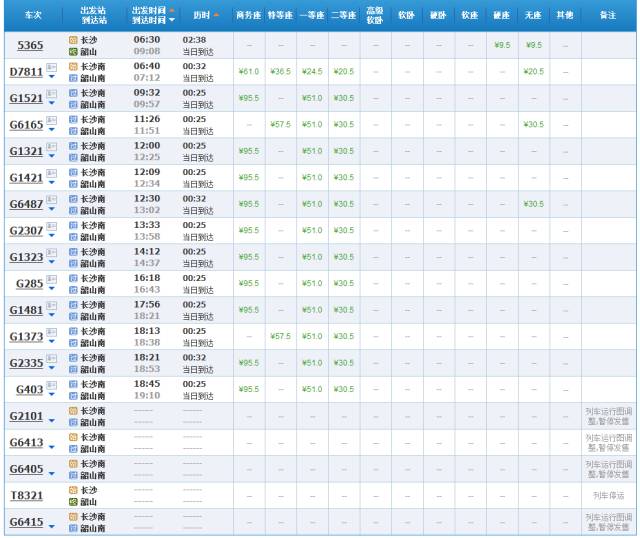This screenshot has height=538, width=640.
Task: Click the green terminal-station icon for train 5365
Action: (73, 52)
